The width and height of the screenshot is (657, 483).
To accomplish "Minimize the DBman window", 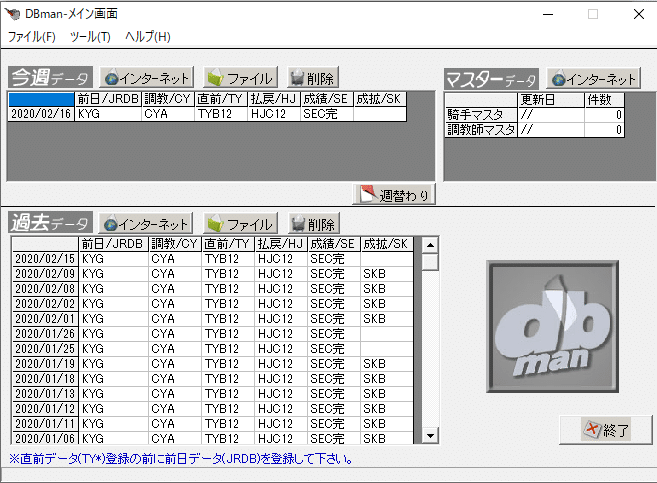I will point(548,14).
